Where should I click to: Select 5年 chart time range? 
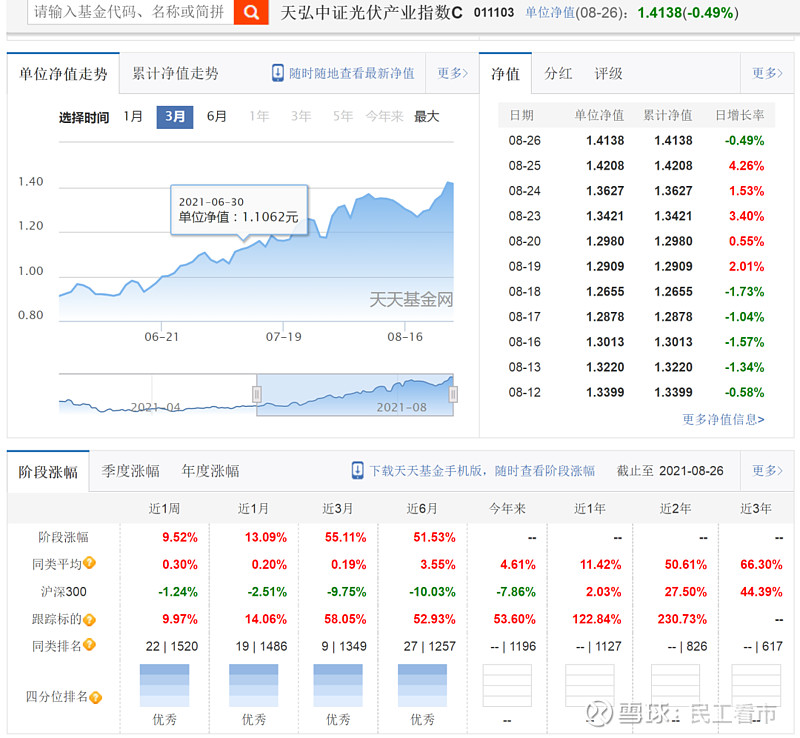[343, 116]
